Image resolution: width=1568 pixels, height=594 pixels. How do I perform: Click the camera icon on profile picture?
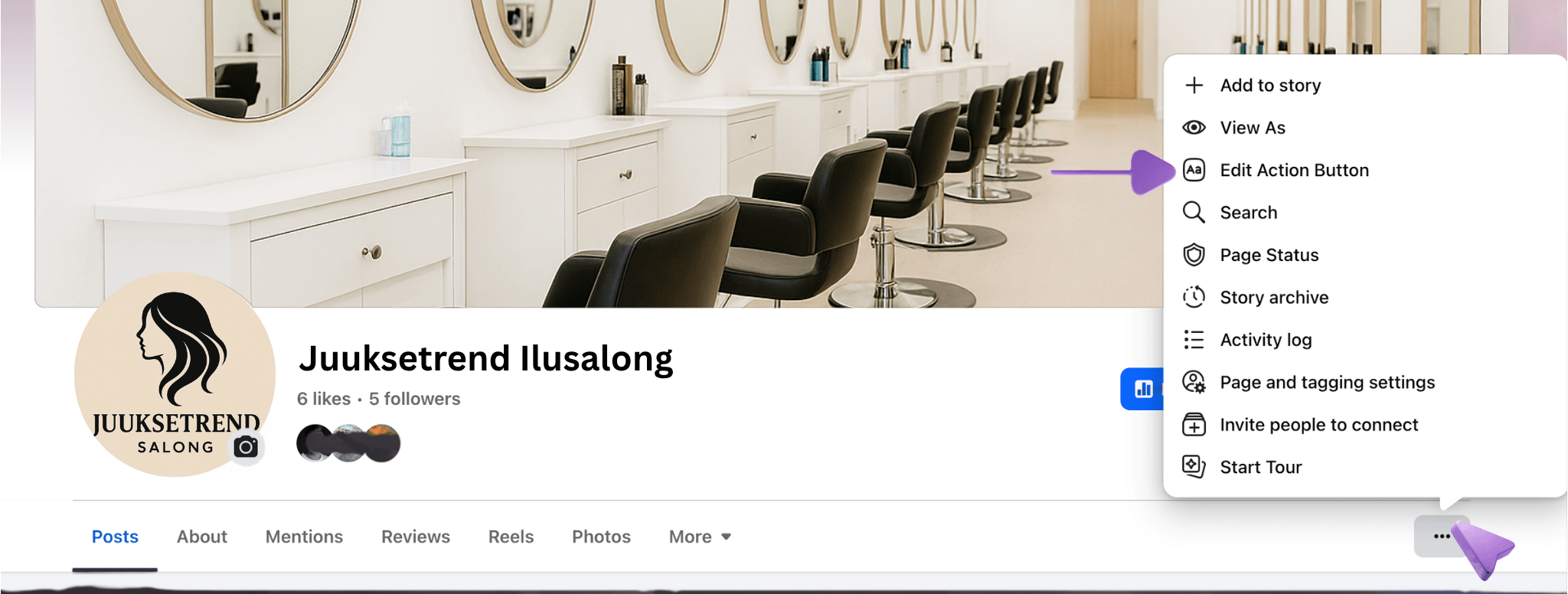pos(246,447)
